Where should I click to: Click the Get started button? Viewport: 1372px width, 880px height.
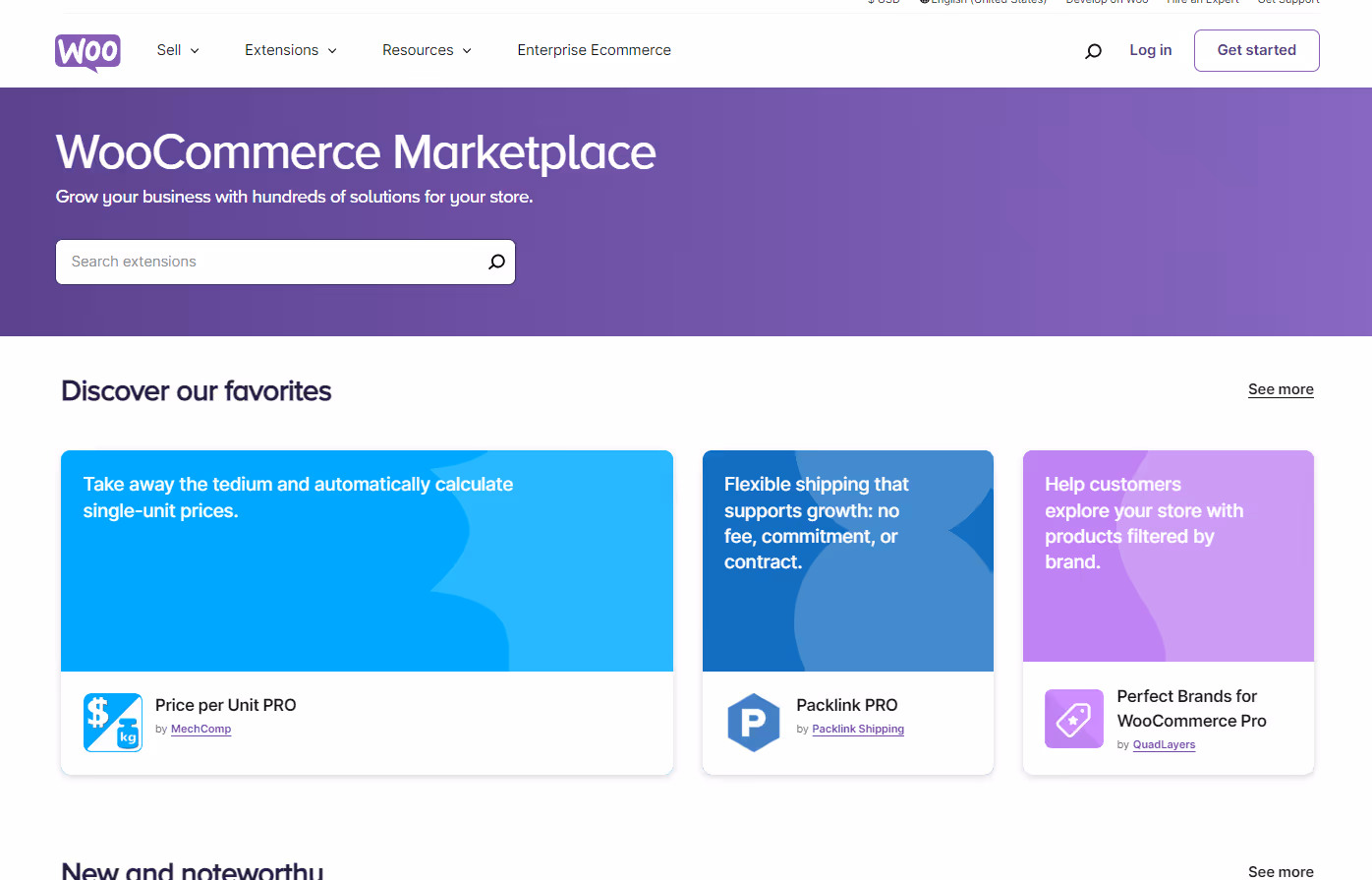click(1256, 50)
